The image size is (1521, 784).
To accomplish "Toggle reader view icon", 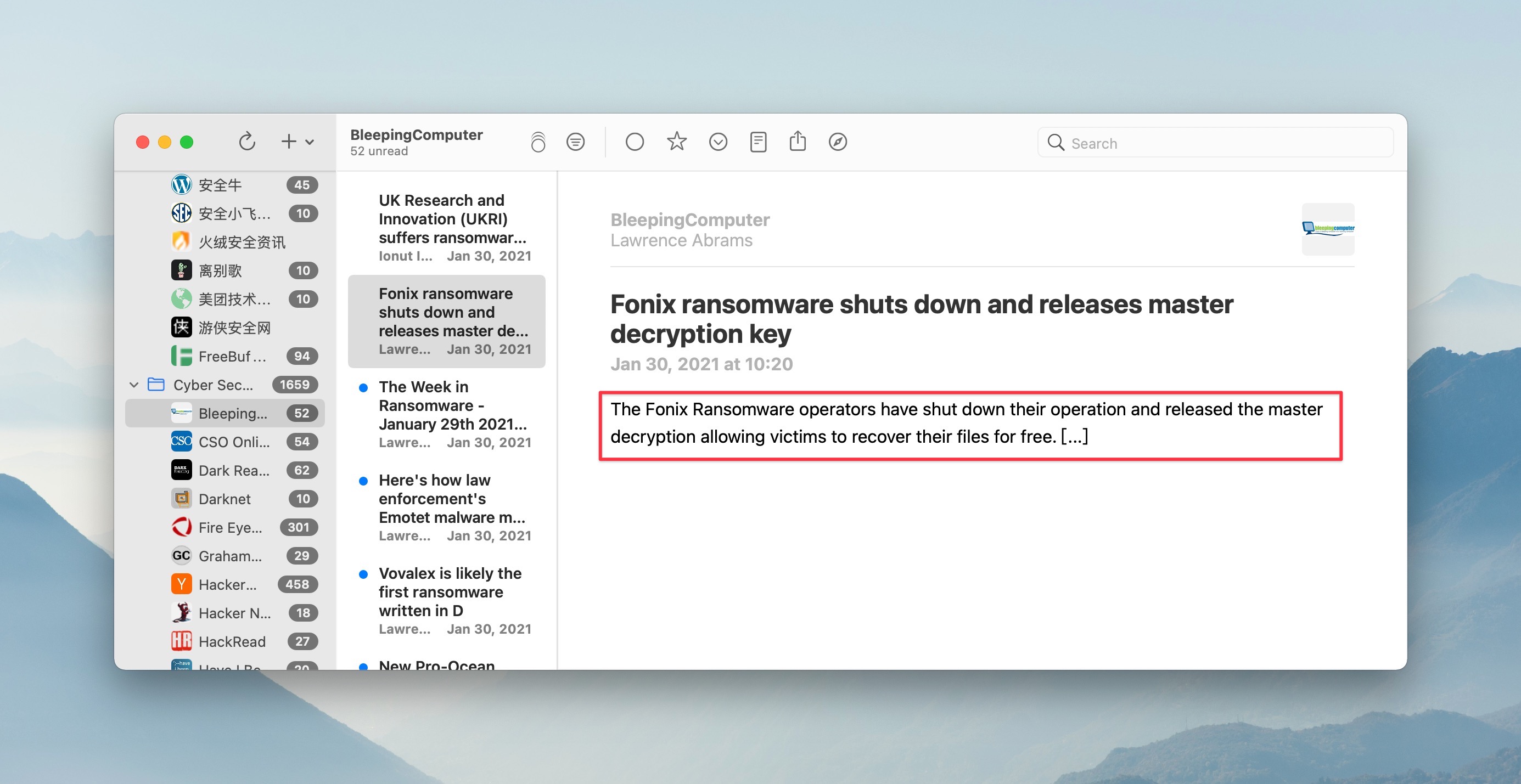I will (x=758, y=142).
